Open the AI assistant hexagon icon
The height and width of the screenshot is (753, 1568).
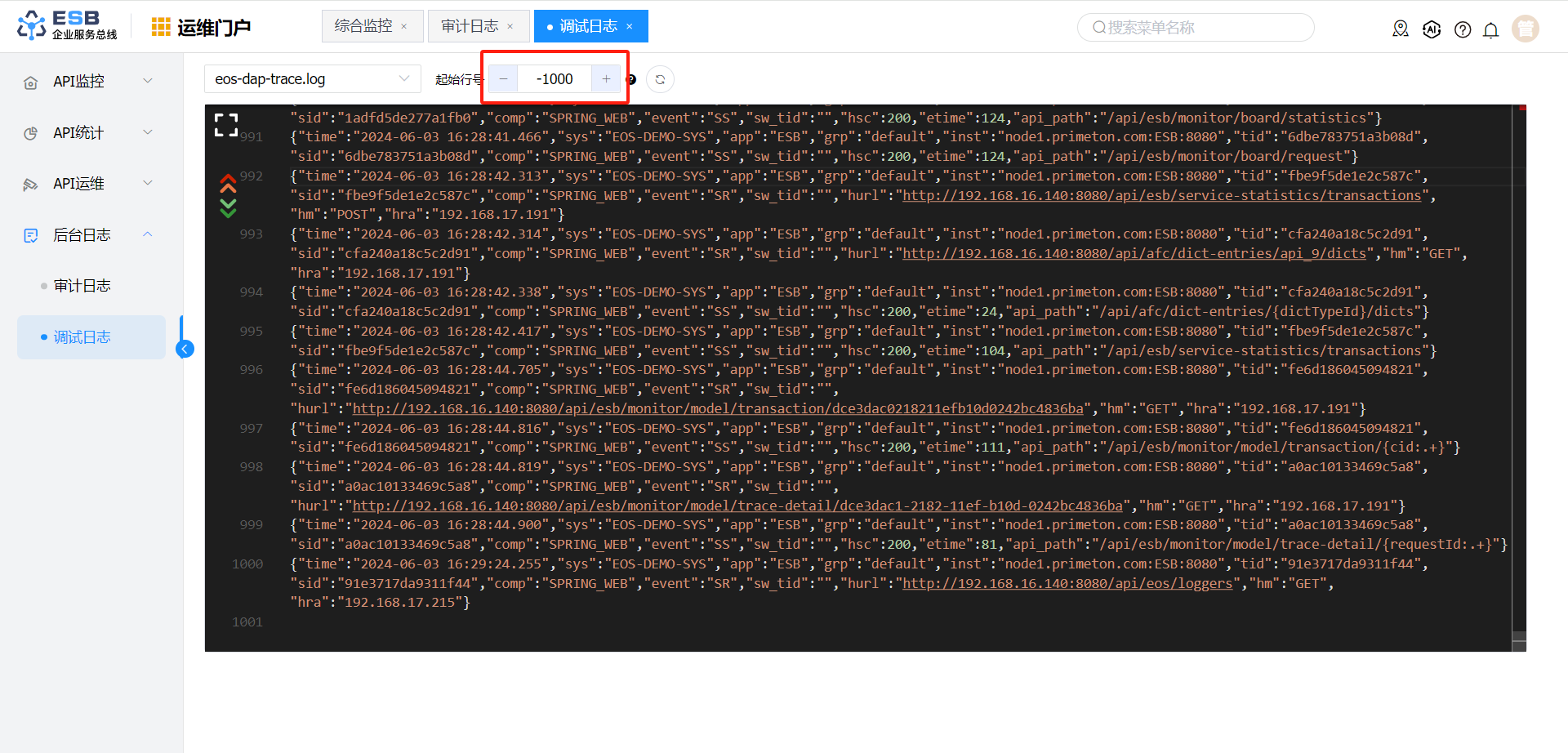point(1432,29)
